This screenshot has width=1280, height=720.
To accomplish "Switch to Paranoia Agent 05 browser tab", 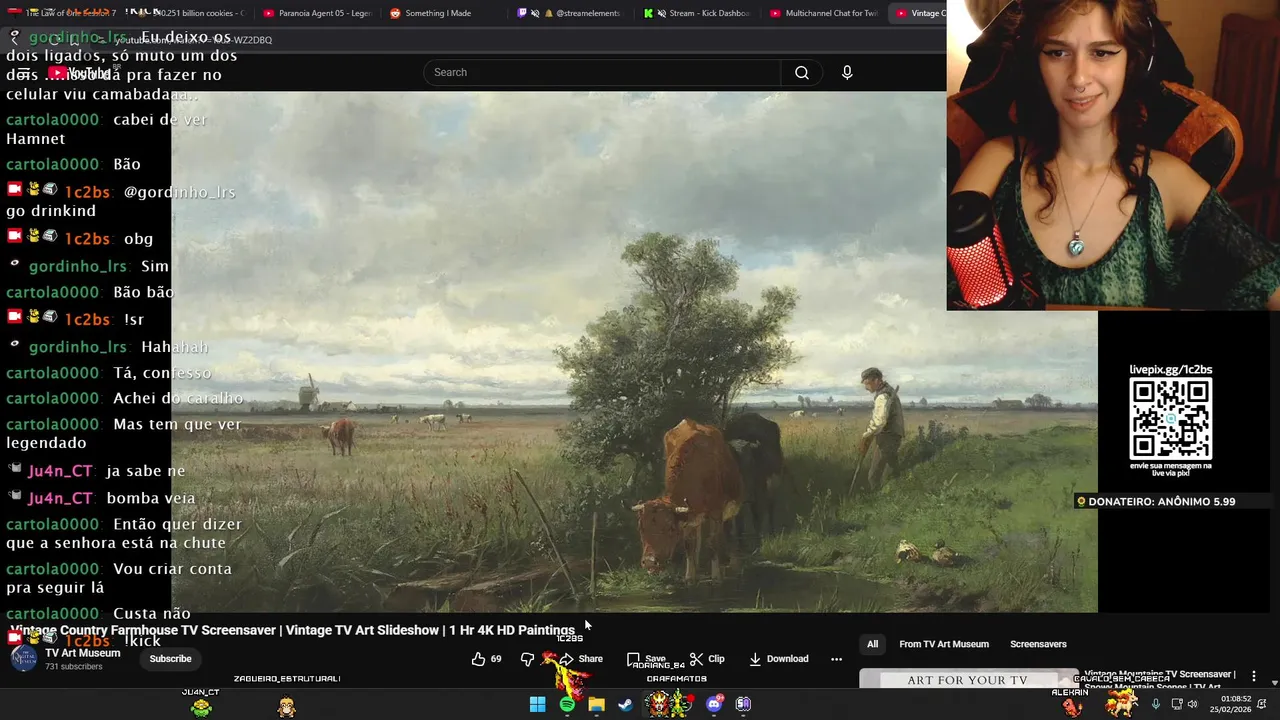I will pyautogui.click(x=317, y=13).
